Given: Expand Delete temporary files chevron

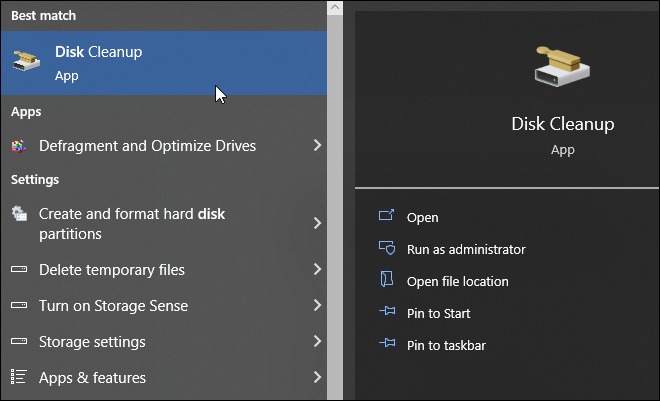Looking at the screenshot, I should (317, 269).
